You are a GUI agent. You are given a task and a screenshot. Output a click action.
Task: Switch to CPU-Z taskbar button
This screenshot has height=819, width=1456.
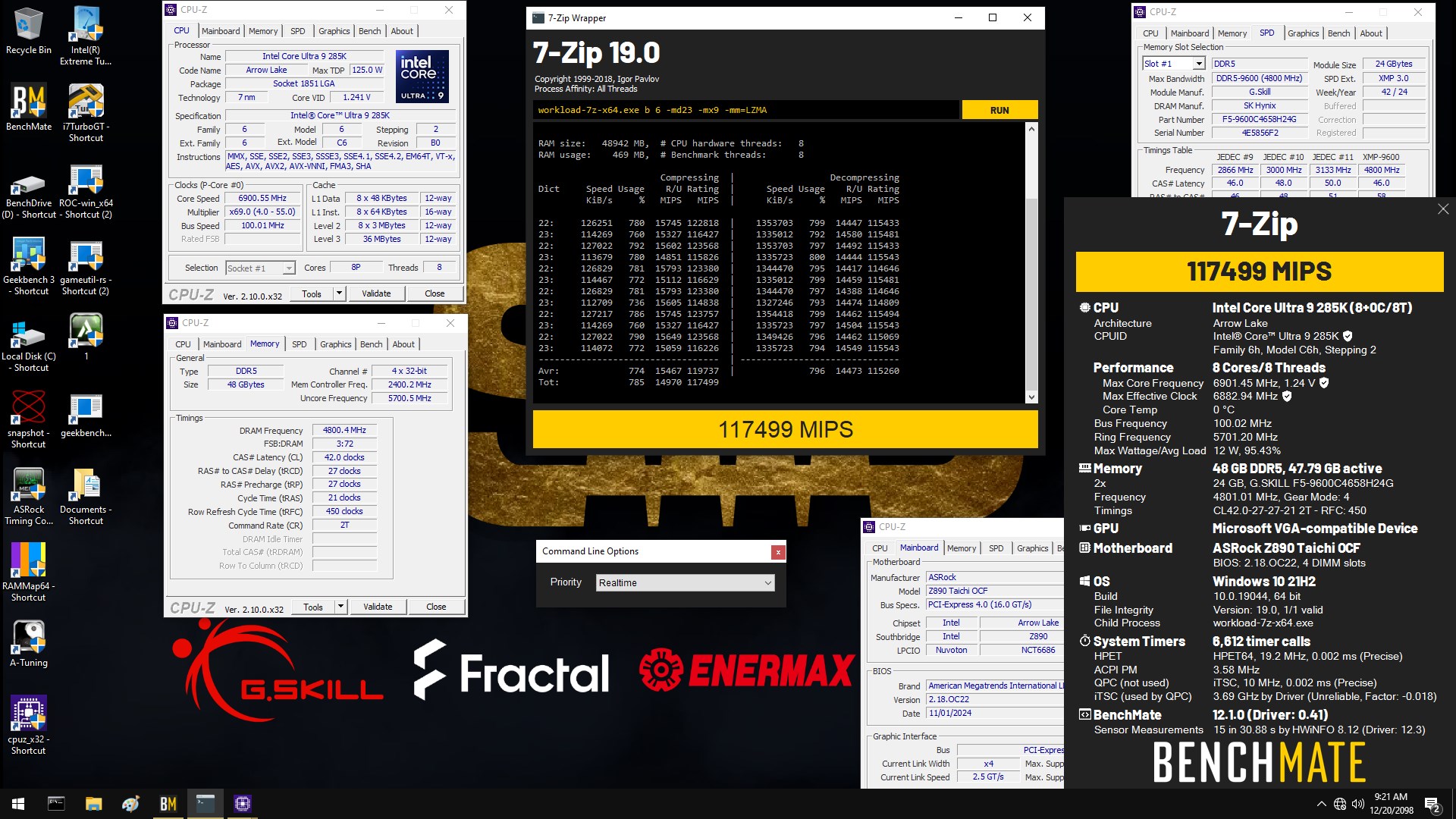point(243,804)
